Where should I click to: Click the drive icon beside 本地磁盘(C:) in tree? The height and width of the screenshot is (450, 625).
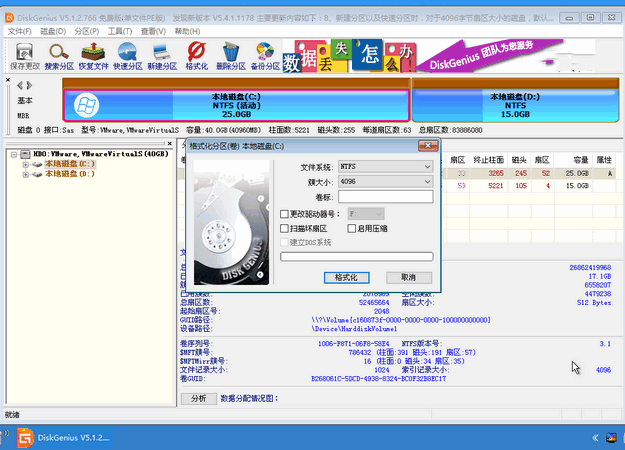tap(37, 164)
